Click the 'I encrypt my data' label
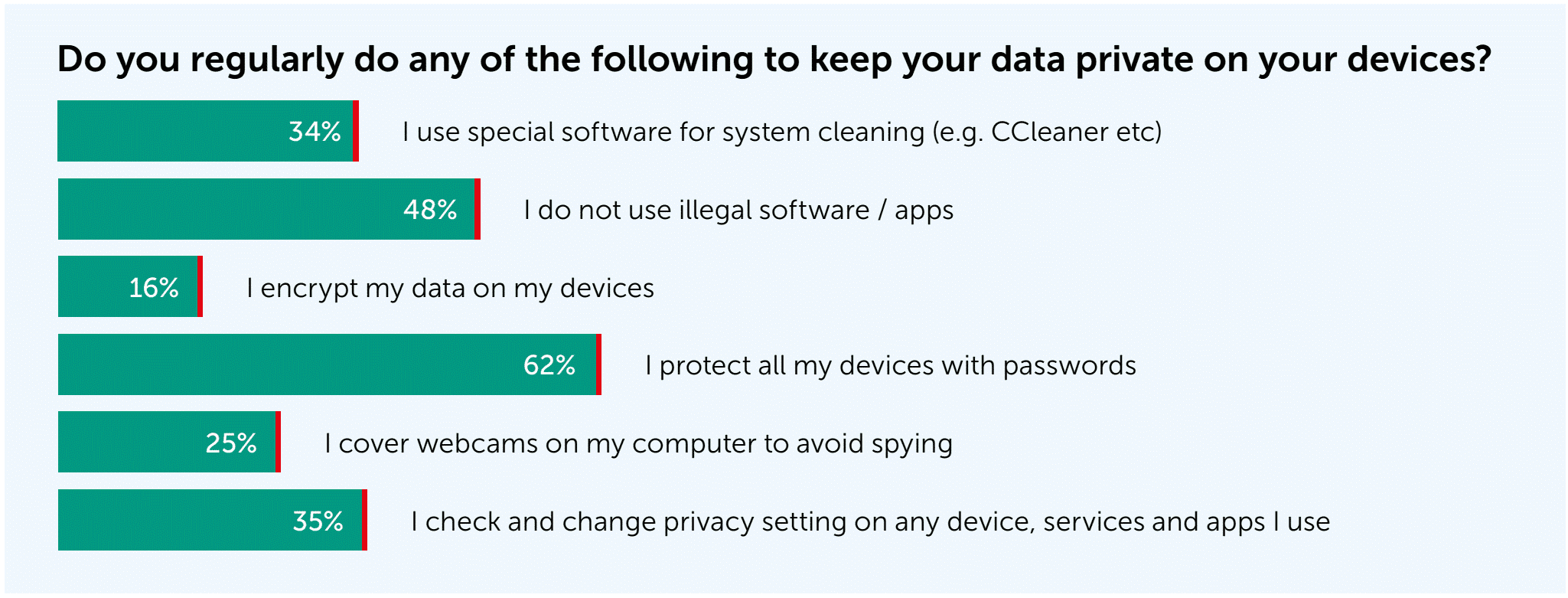1568x598 pixels. click(x=450, y=288)
